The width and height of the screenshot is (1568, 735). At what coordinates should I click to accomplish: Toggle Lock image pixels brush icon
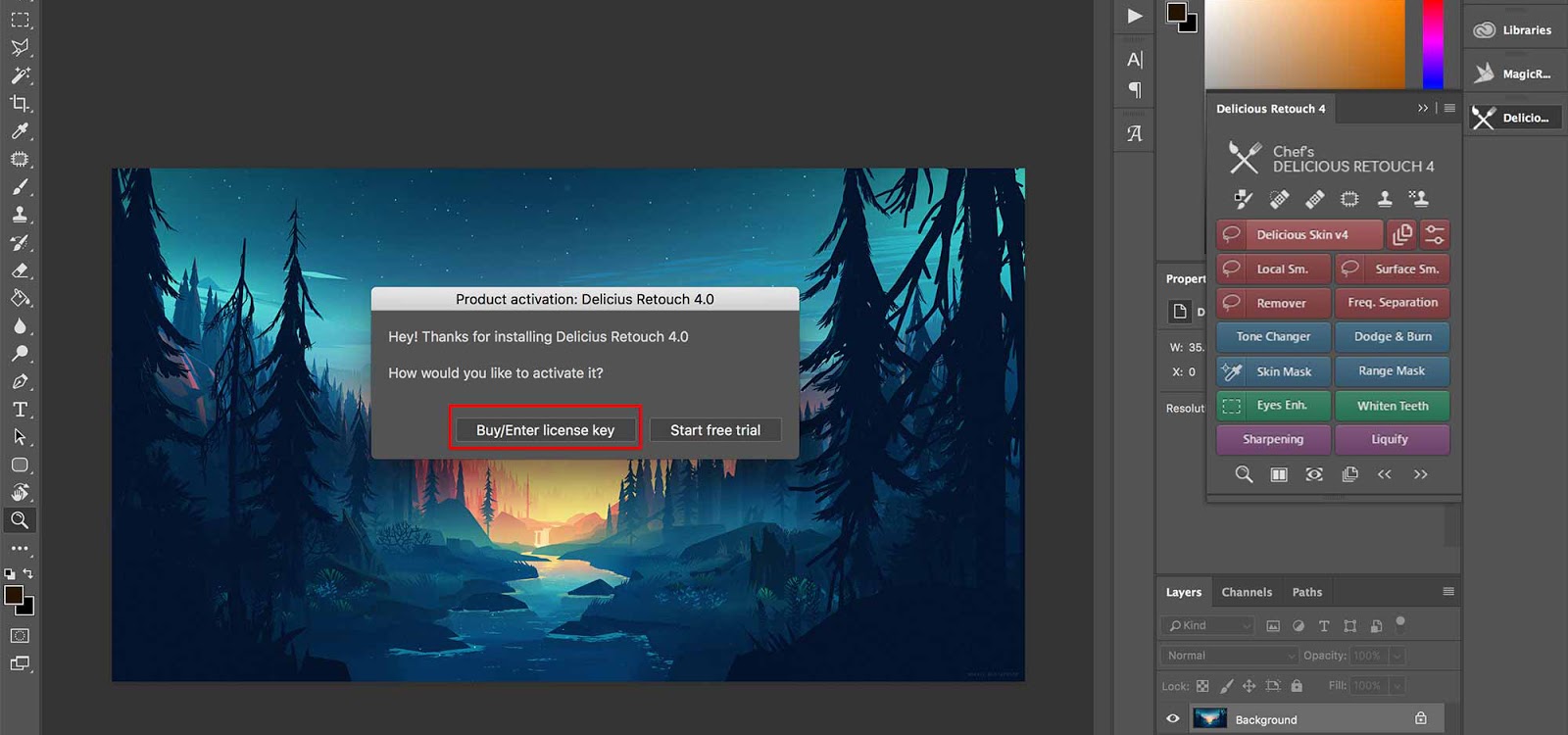point(1226,686)
